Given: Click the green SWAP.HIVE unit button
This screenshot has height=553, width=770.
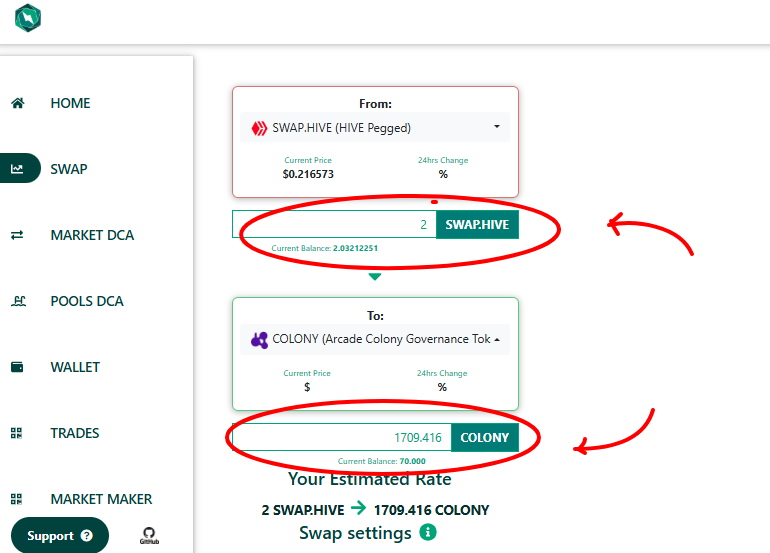Looking at the screenshot, I should [477, 224].
